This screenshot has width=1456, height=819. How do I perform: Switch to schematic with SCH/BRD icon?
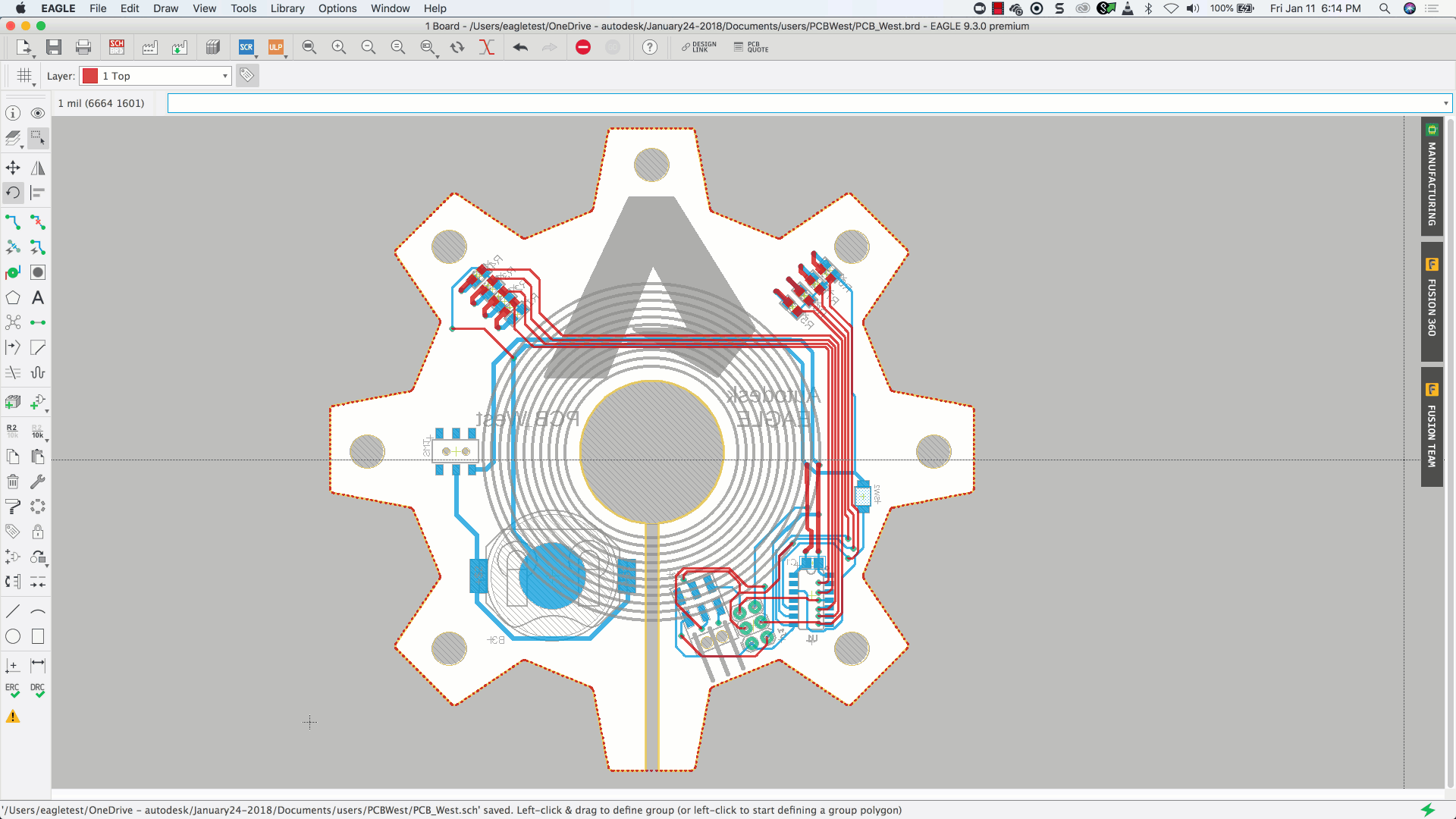116,47
